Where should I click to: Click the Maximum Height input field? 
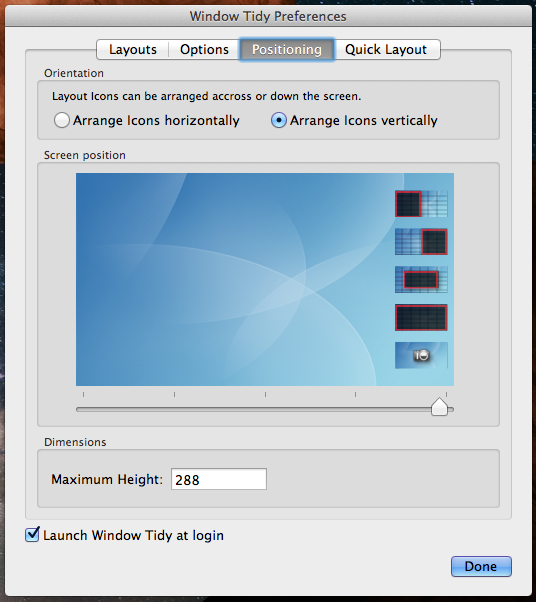219,479
